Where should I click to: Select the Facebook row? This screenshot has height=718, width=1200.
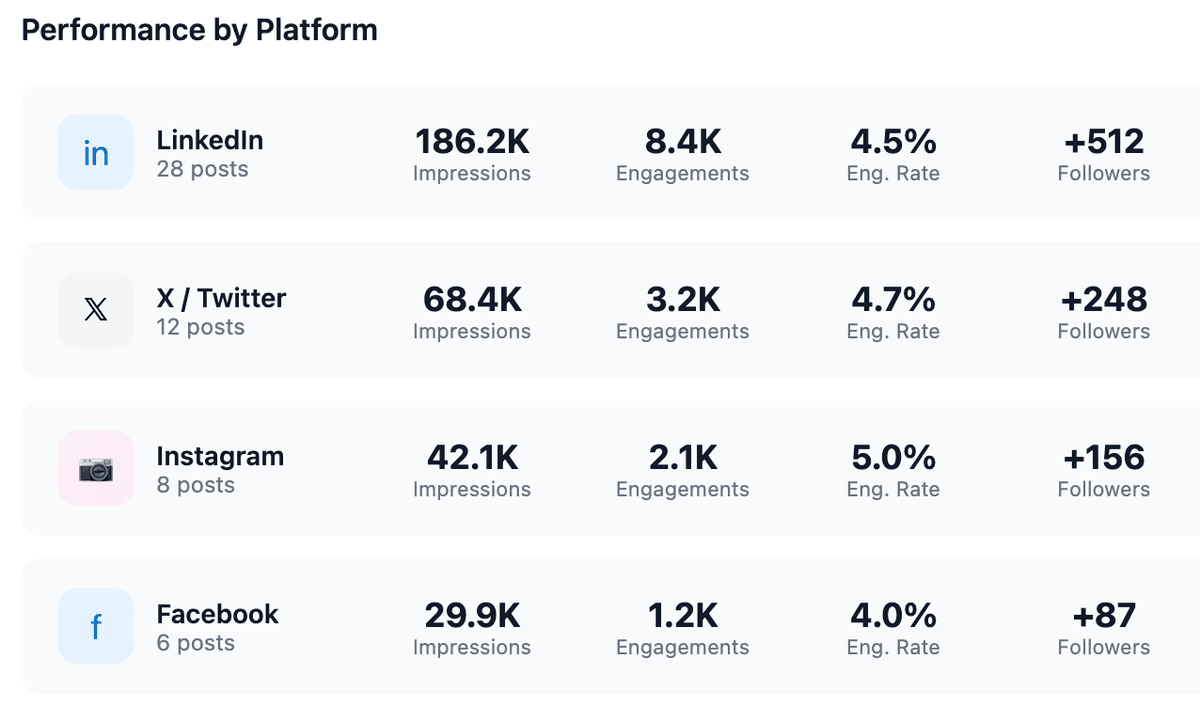[600, 626]
